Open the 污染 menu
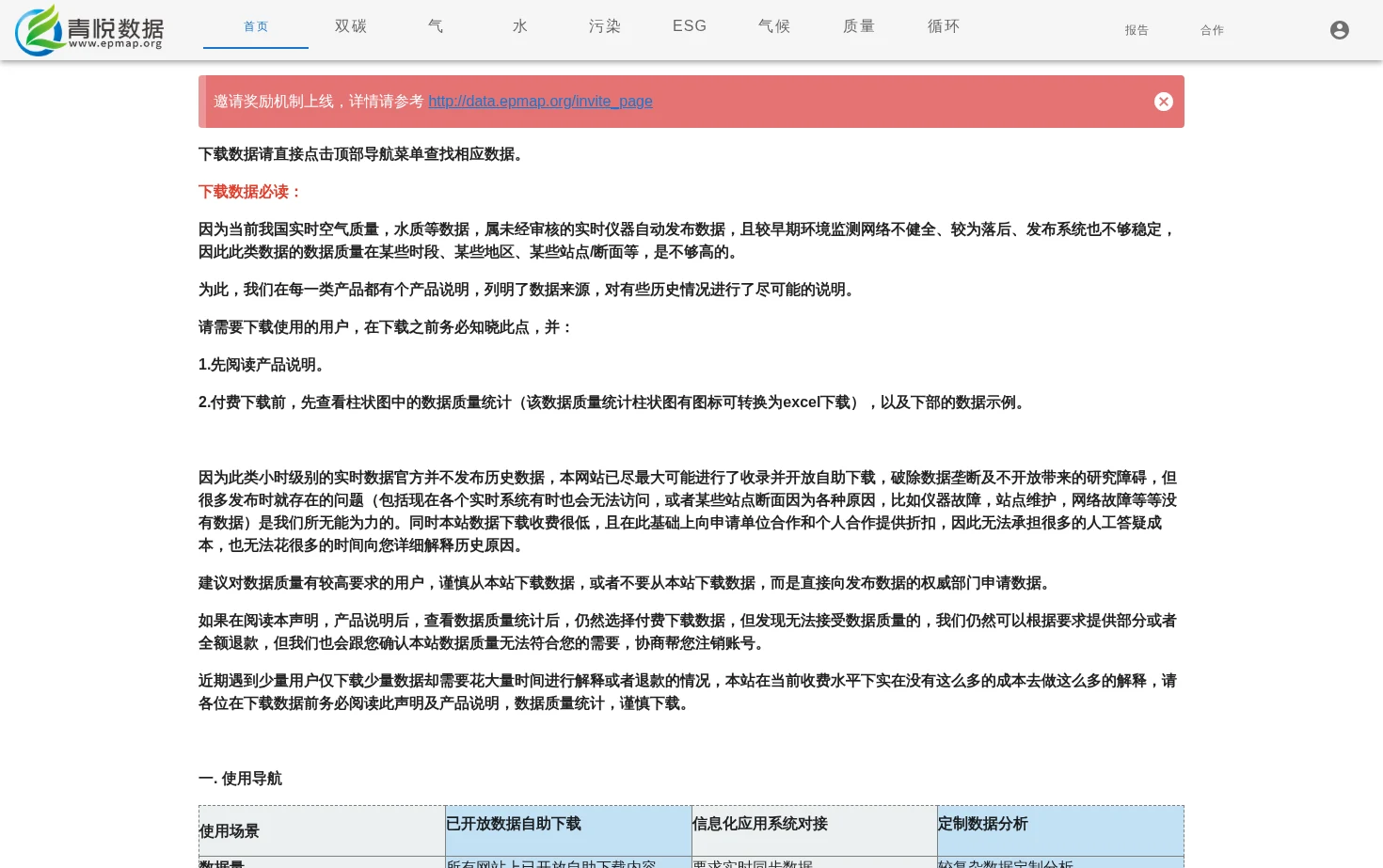Viewport: 1383px width, 868px height. coord(605,26)
